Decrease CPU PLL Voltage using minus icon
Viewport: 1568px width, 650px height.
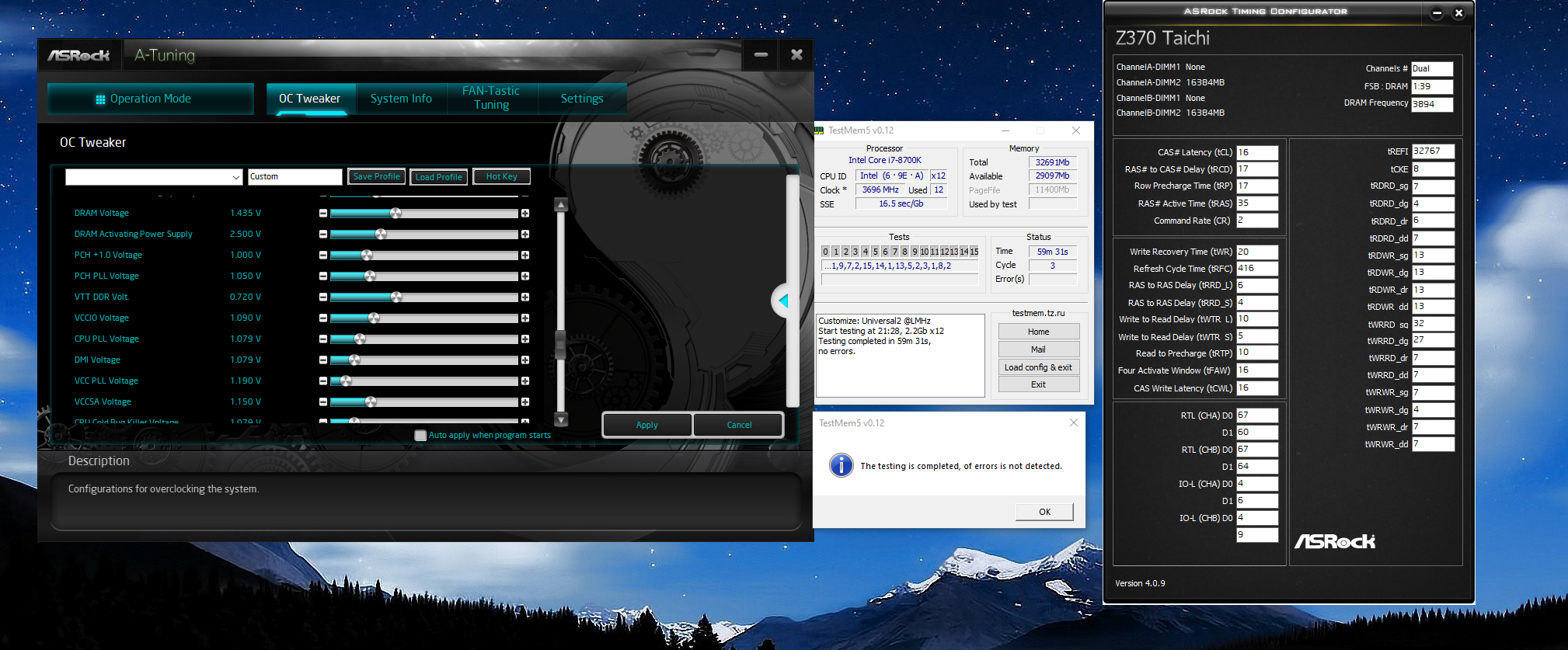pos(323,339)
